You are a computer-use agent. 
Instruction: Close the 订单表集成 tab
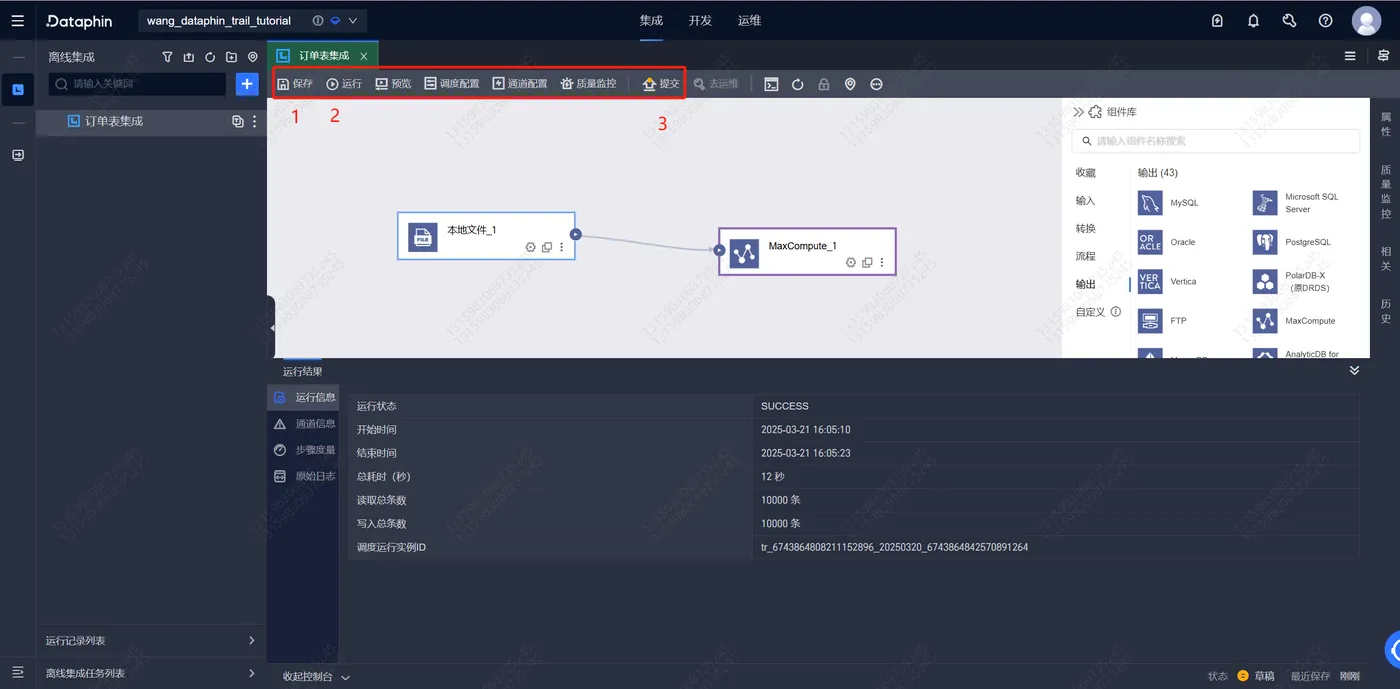click(364, 56)
